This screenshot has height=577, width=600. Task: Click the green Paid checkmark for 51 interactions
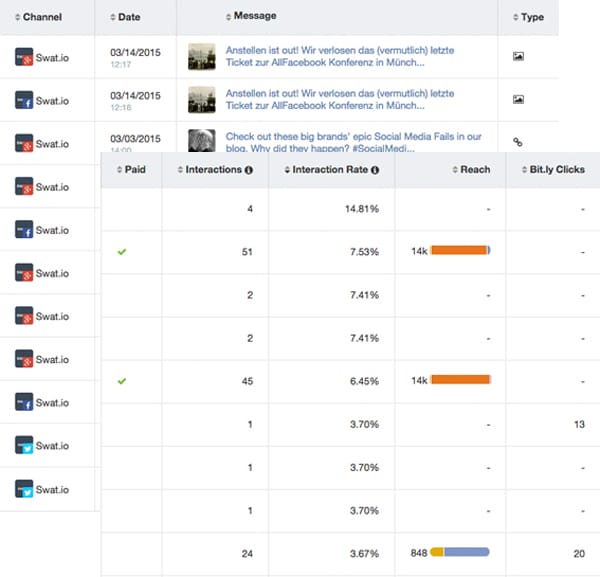(122, 252)
